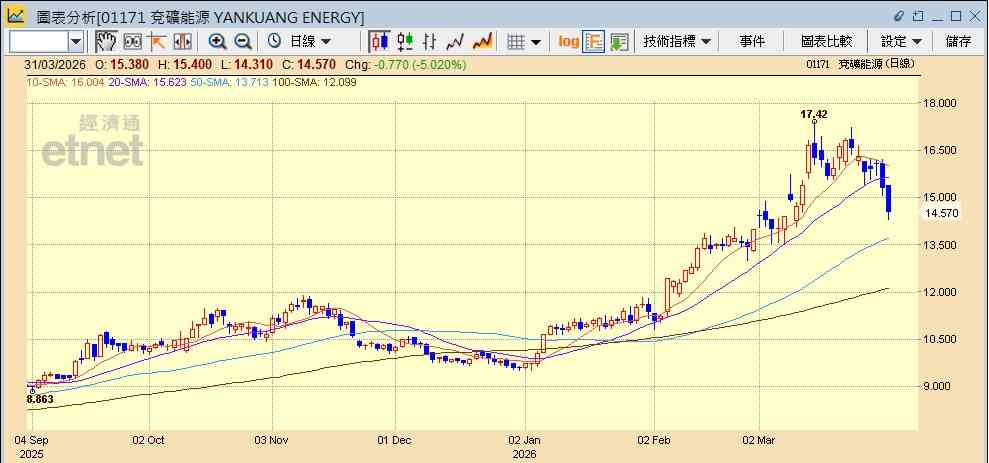Click the 事件 button
The width and height of the screenshot is (989, 463).
tap(752, 42)
